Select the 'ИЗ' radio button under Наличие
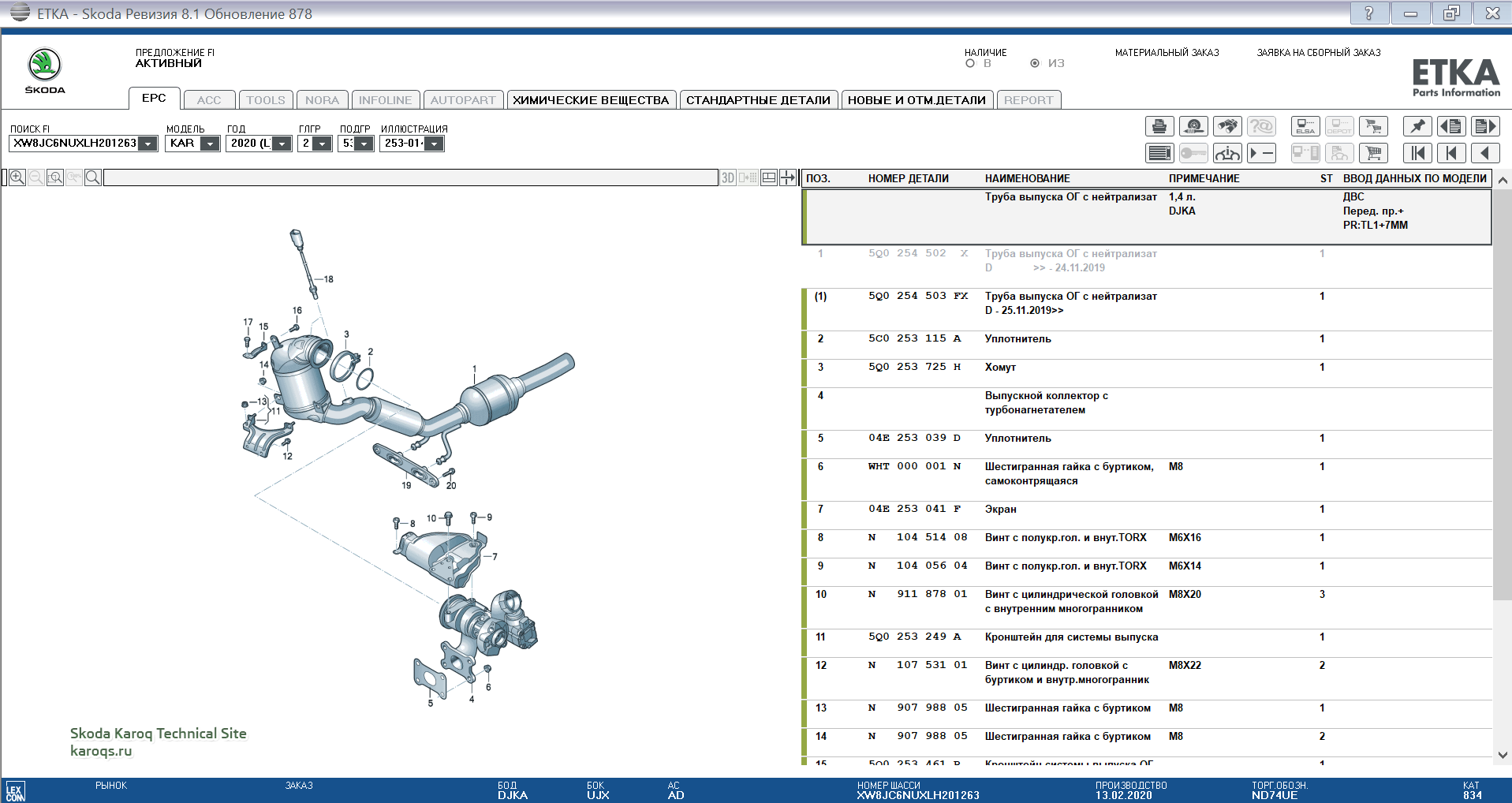Image resolution: width=1512 pixels, height=803 pixels. pyautogui.click(x=1035, y=63)
